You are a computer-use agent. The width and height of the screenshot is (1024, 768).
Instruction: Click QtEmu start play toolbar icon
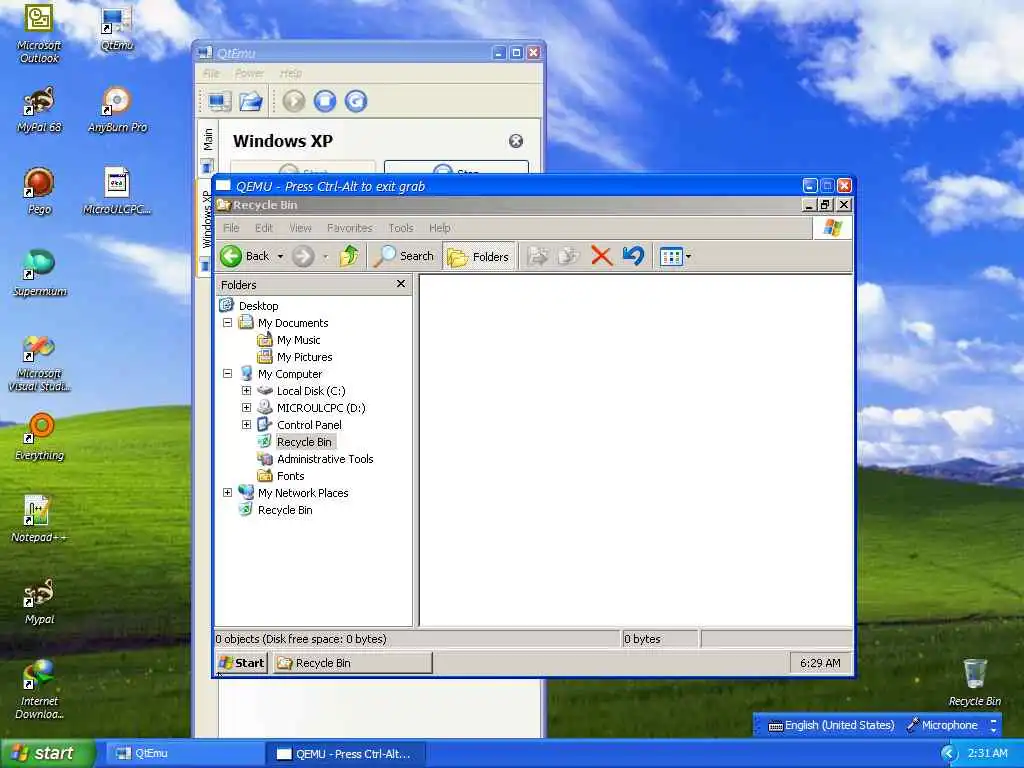pos(294,101)
